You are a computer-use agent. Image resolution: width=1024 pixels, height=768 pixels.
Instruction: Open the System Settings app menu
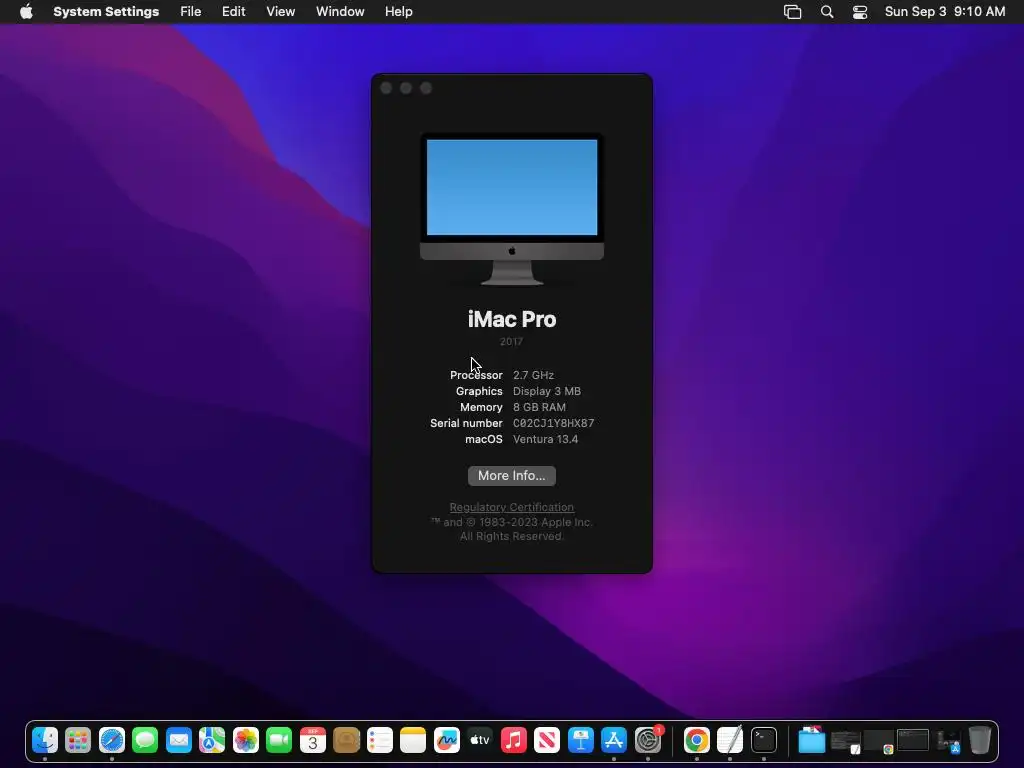tap(106, 11)
